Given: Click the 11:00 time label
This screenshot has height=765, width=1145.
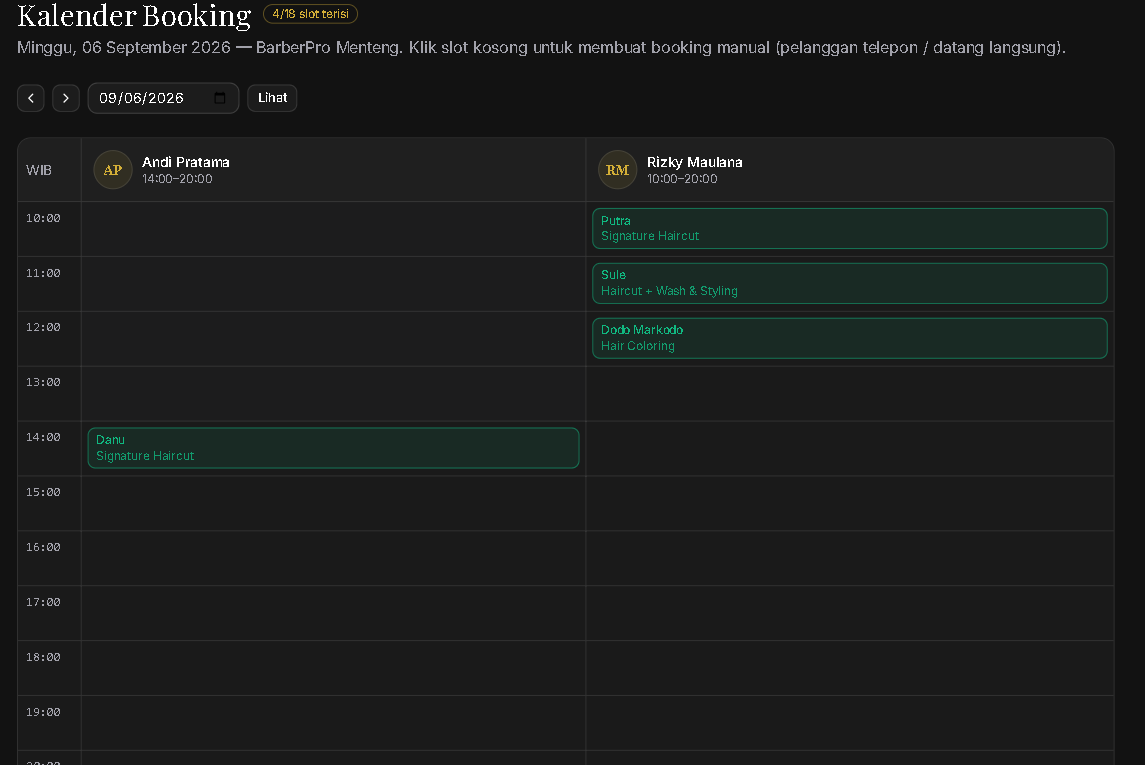Looking at the screenshot, I should (43, 273).
